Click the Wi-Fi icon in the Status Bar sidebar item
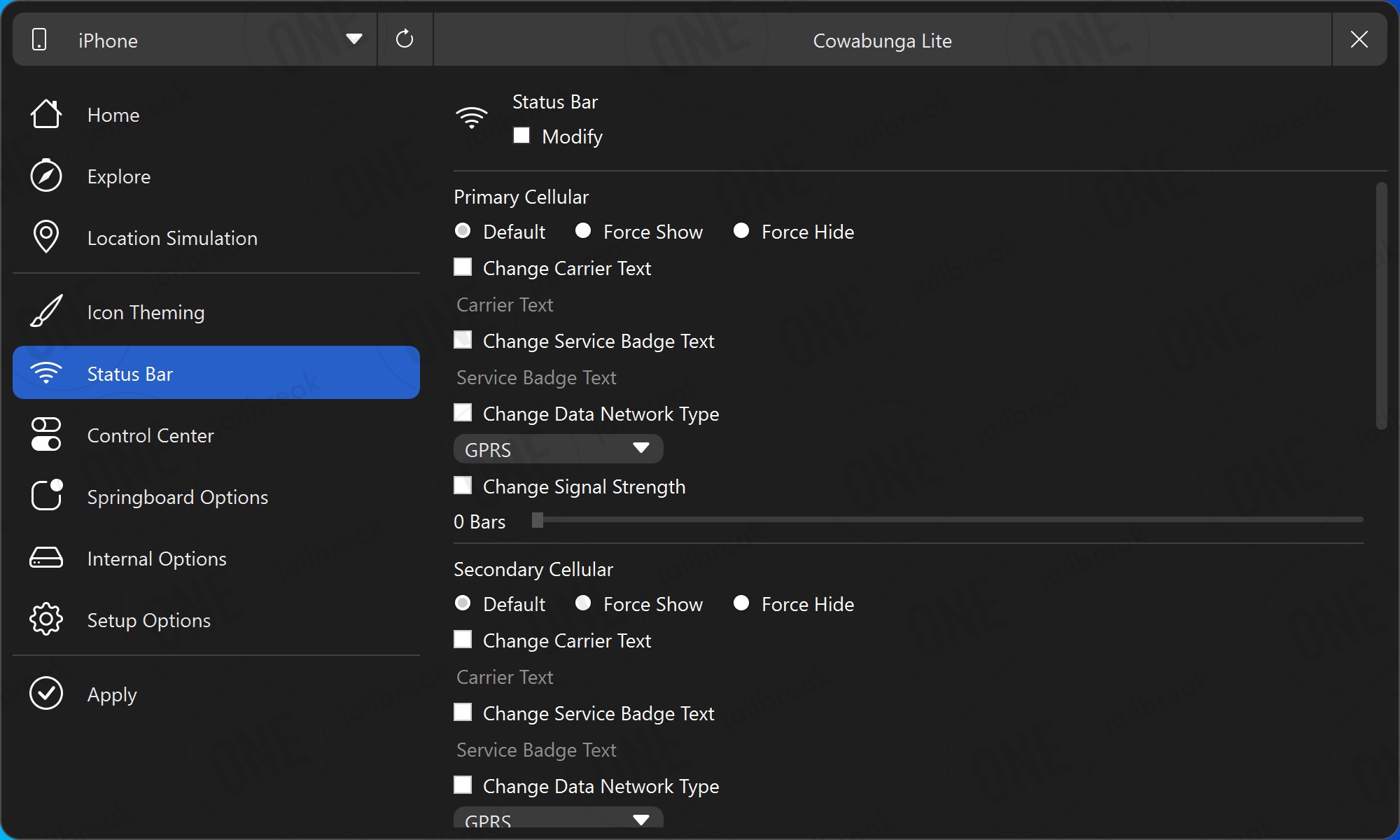 [46, 372]
